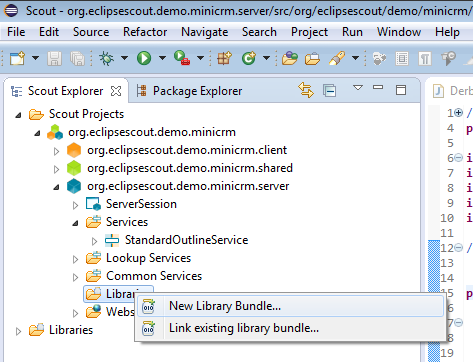This screenshot has height=362, width=473.
Task: Expand the top-level Libraries node
Action: 18,331
